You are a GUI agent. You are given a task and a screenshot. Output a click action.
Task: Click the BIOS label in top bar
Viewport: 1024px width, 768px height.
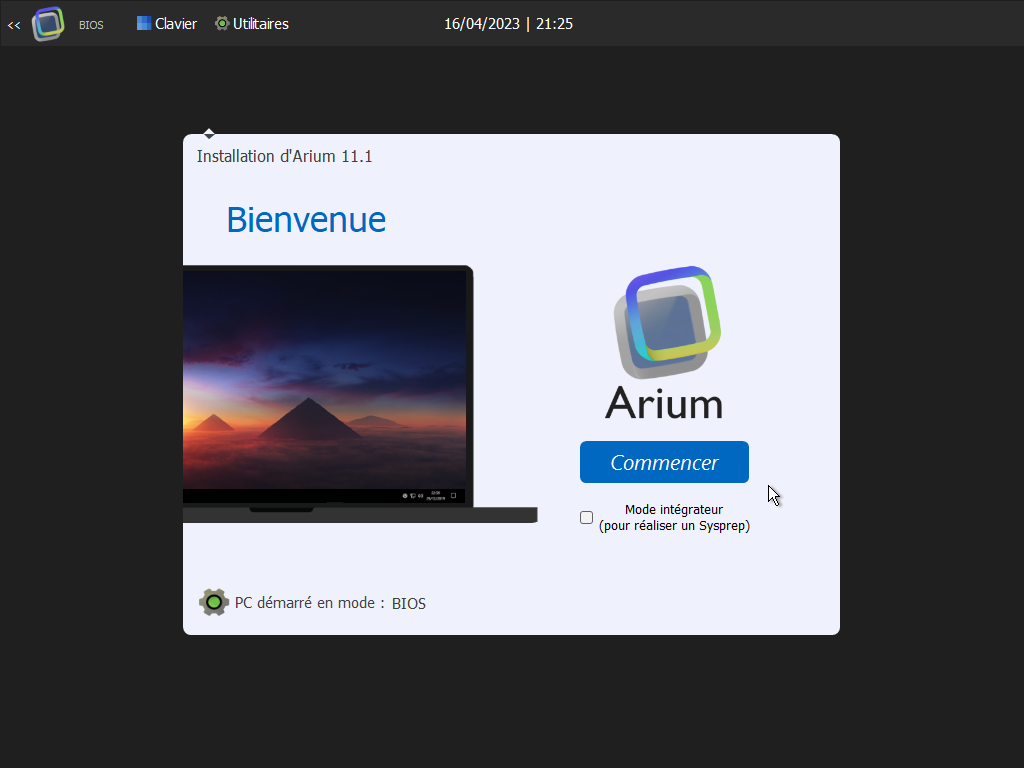point(91,25)
